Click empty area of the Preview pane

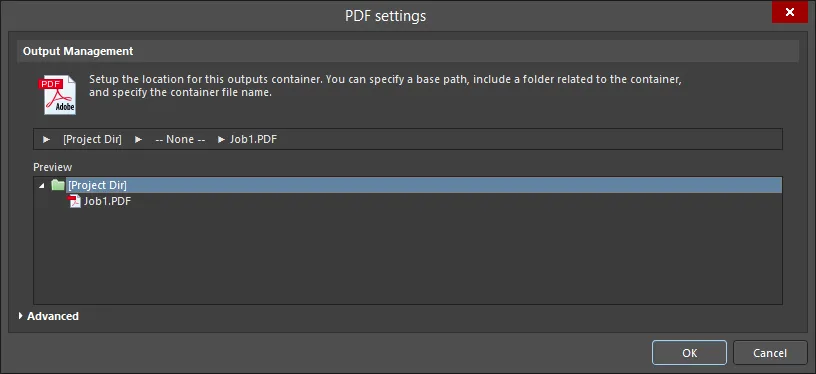(x=407, y=255)
